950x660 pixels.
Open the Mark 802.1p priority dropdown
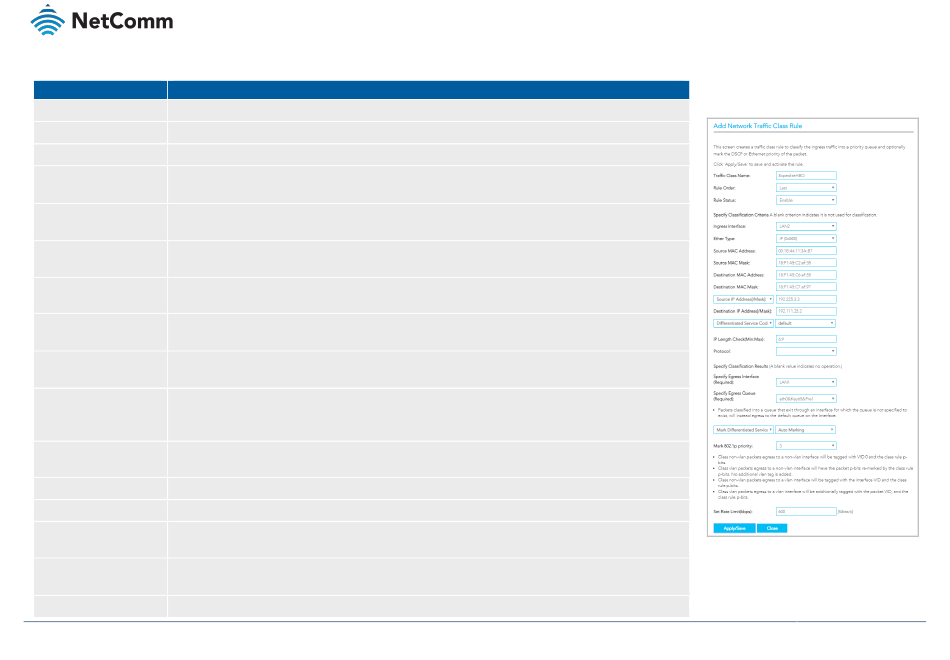click(805, 445)
